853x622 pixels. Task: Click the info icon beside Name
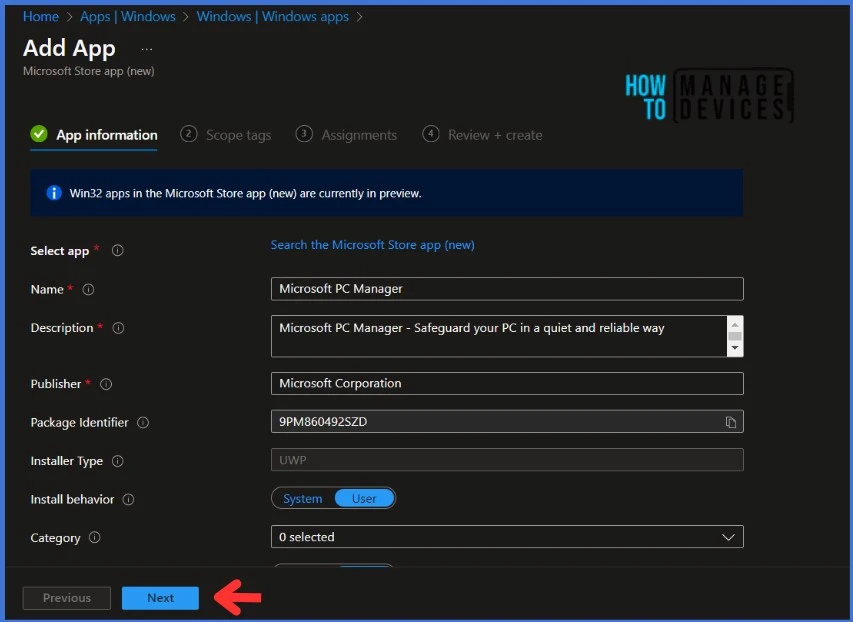point(88,290)
